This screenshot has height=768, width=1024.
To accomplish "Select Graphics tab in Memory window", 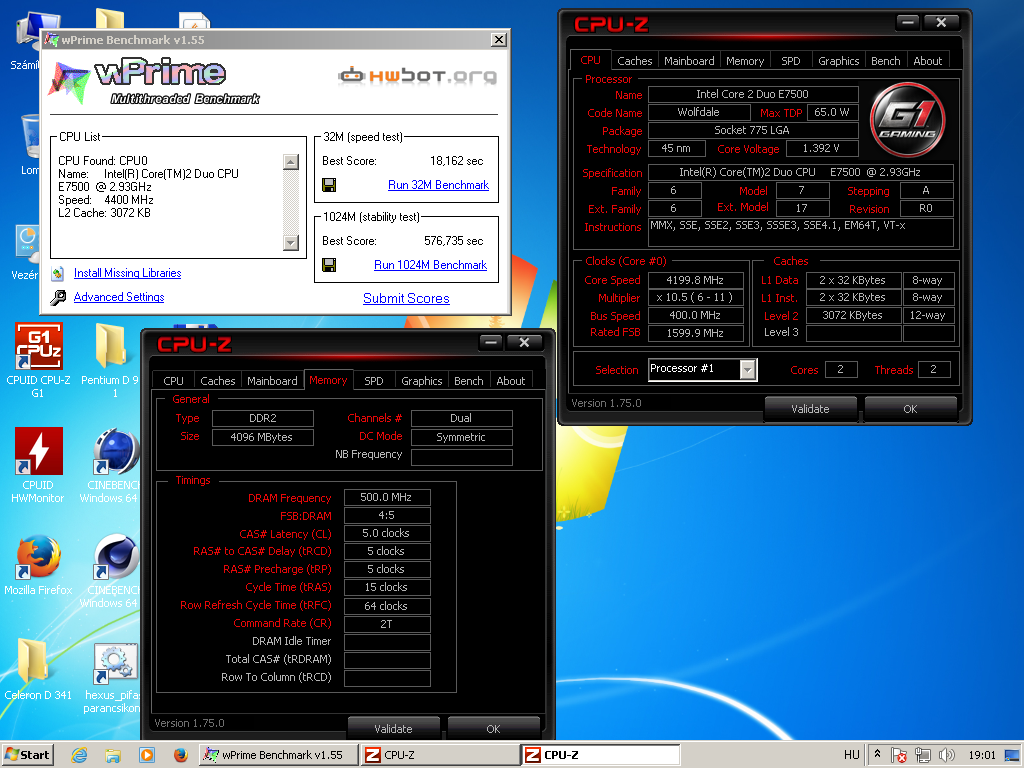I will click(421, 381).
